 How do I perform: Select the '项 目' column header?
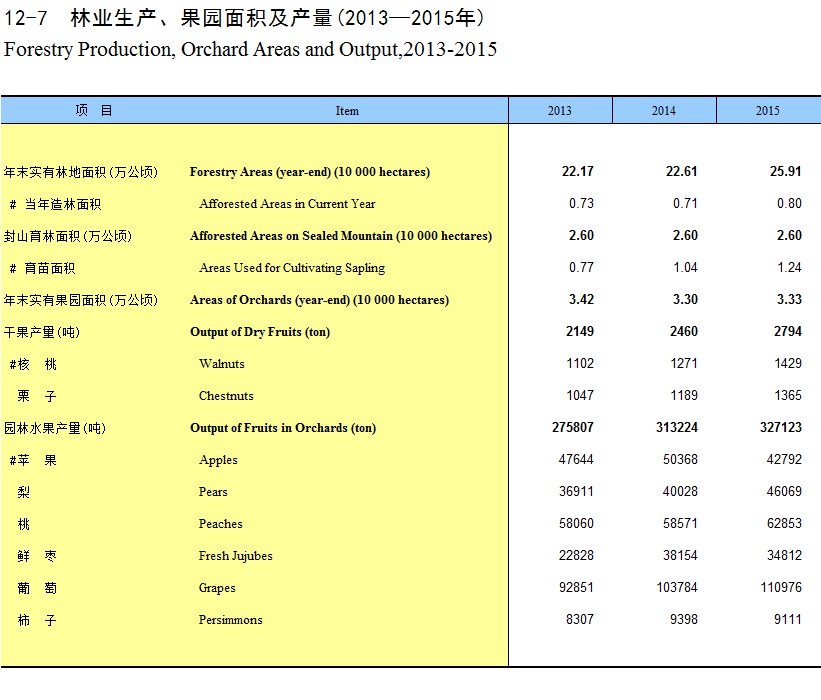pos(94,110)
